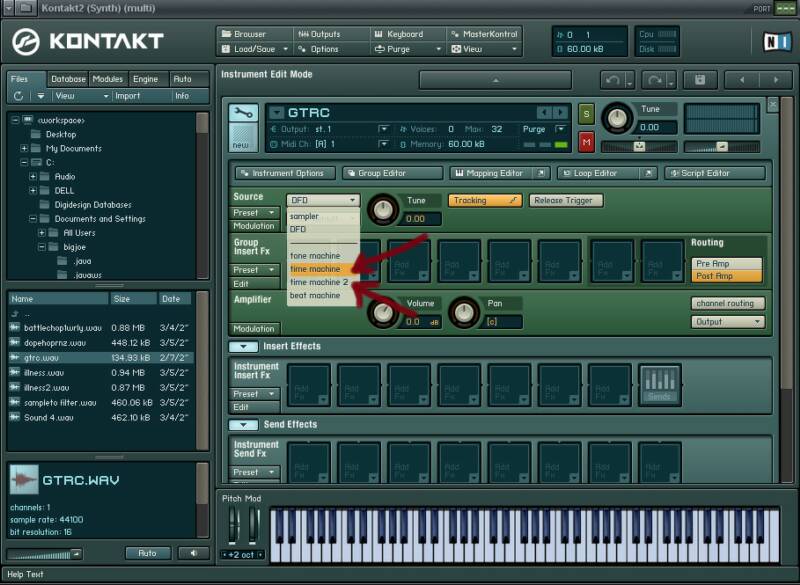Click the undo arrow icon

click(613, 80)
